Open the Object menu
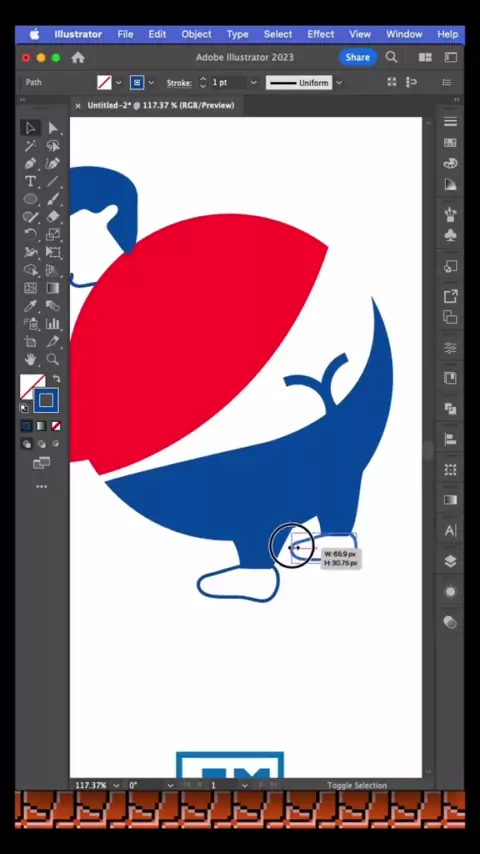Screen dimensions: 480x854 point(196,34)
